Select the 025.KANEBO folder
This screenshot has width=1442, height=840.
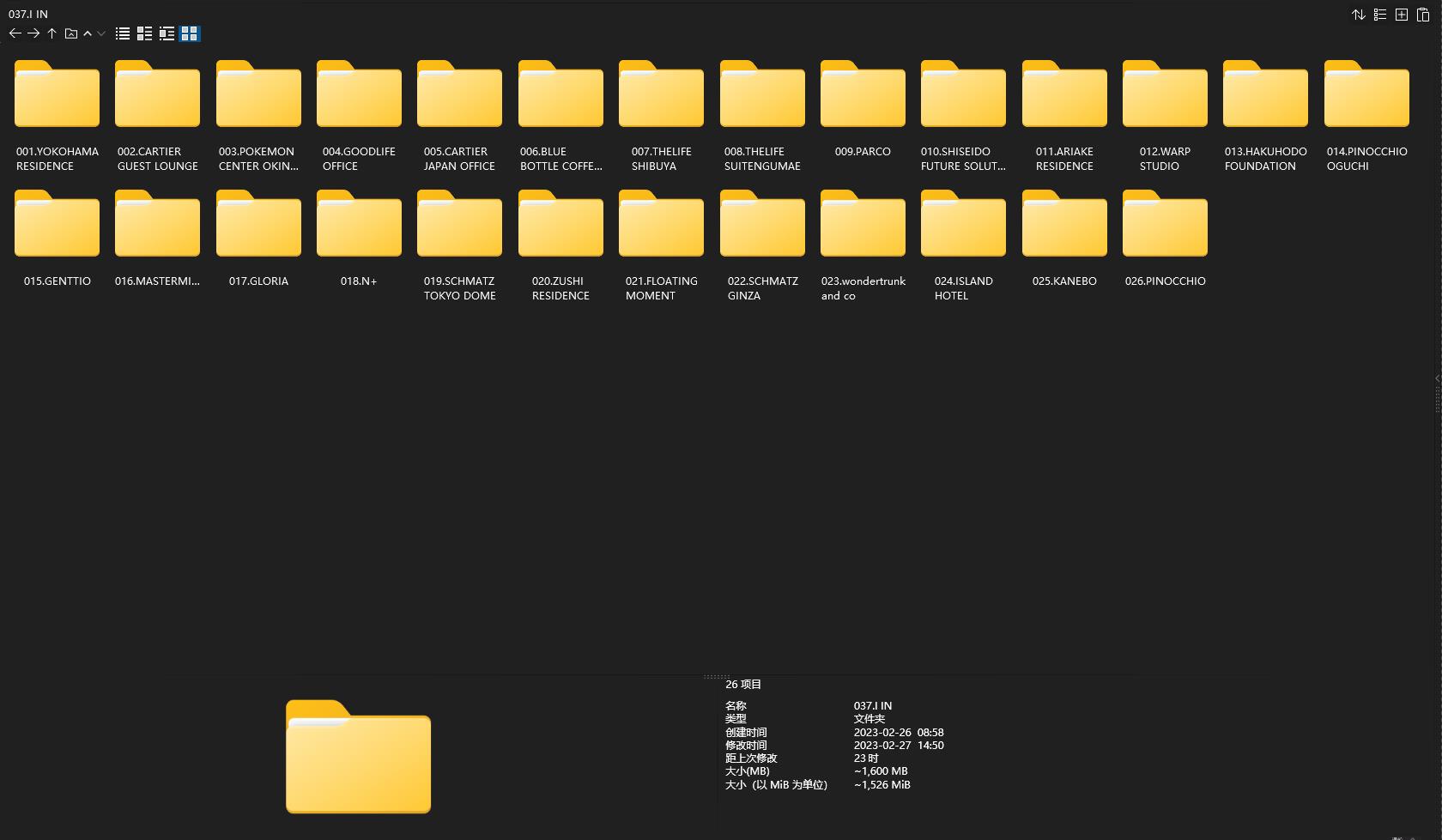[x=1064, y=239]
